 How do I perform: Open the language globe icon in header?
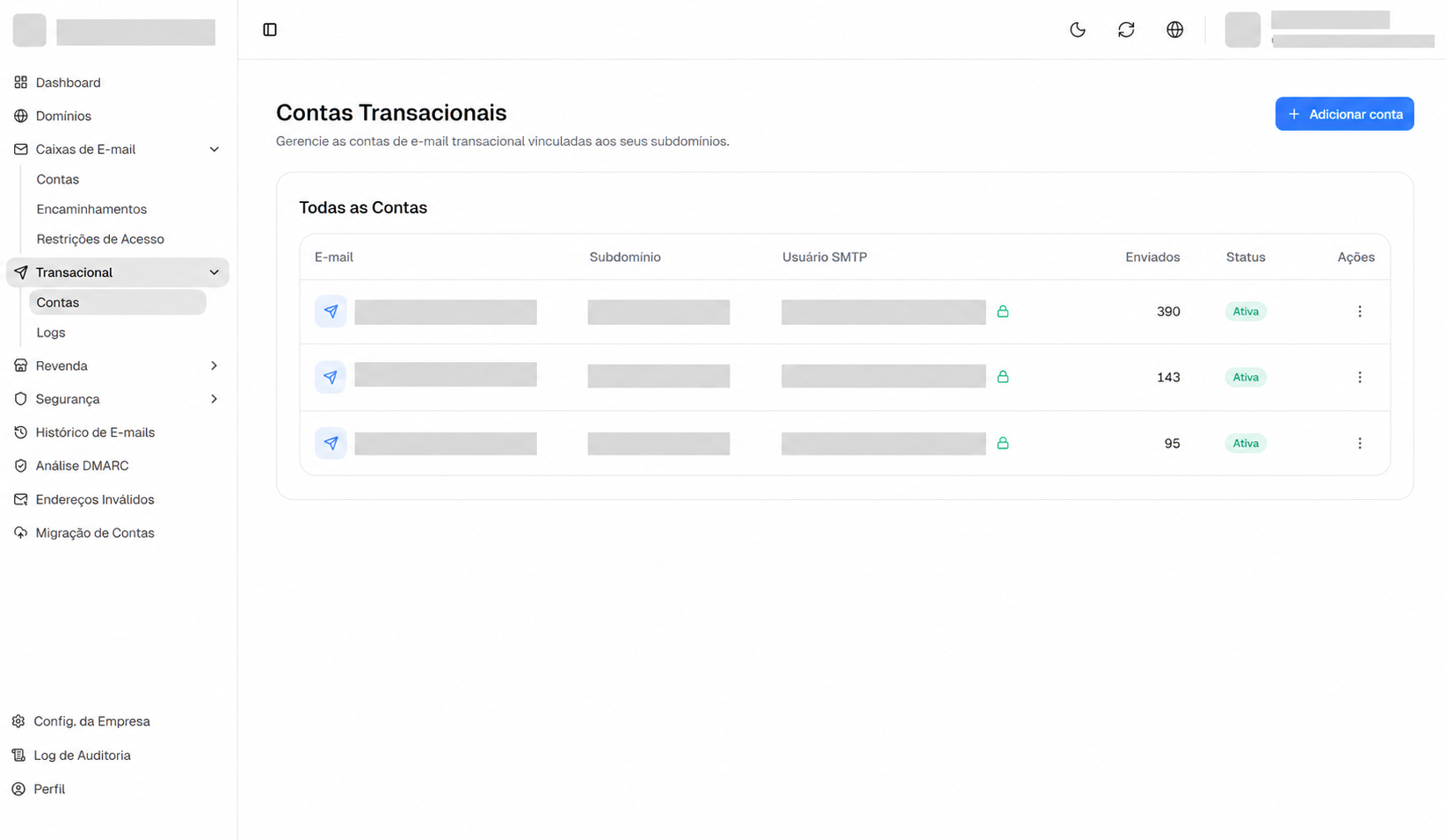[1174, 30]
